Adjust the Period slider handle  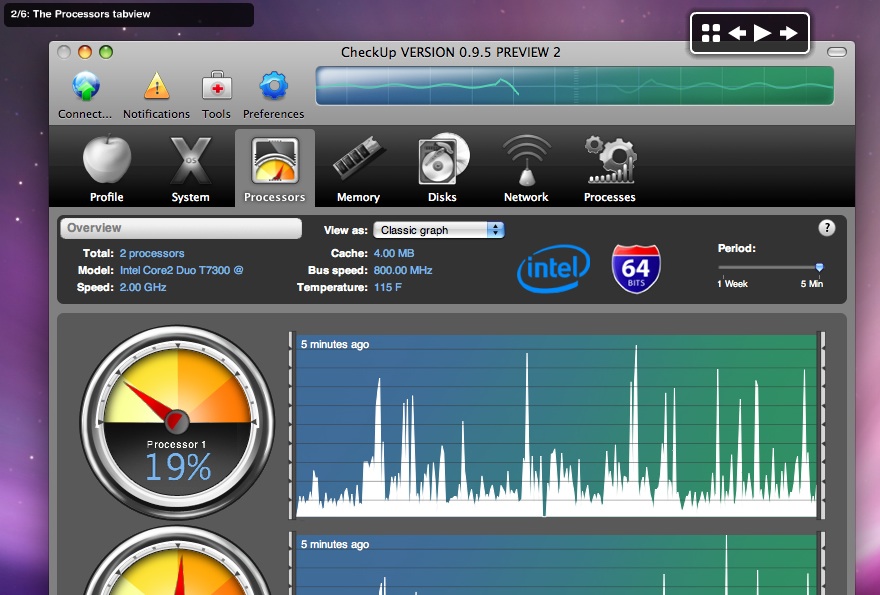pyautogui.click(x=819, y=267)
